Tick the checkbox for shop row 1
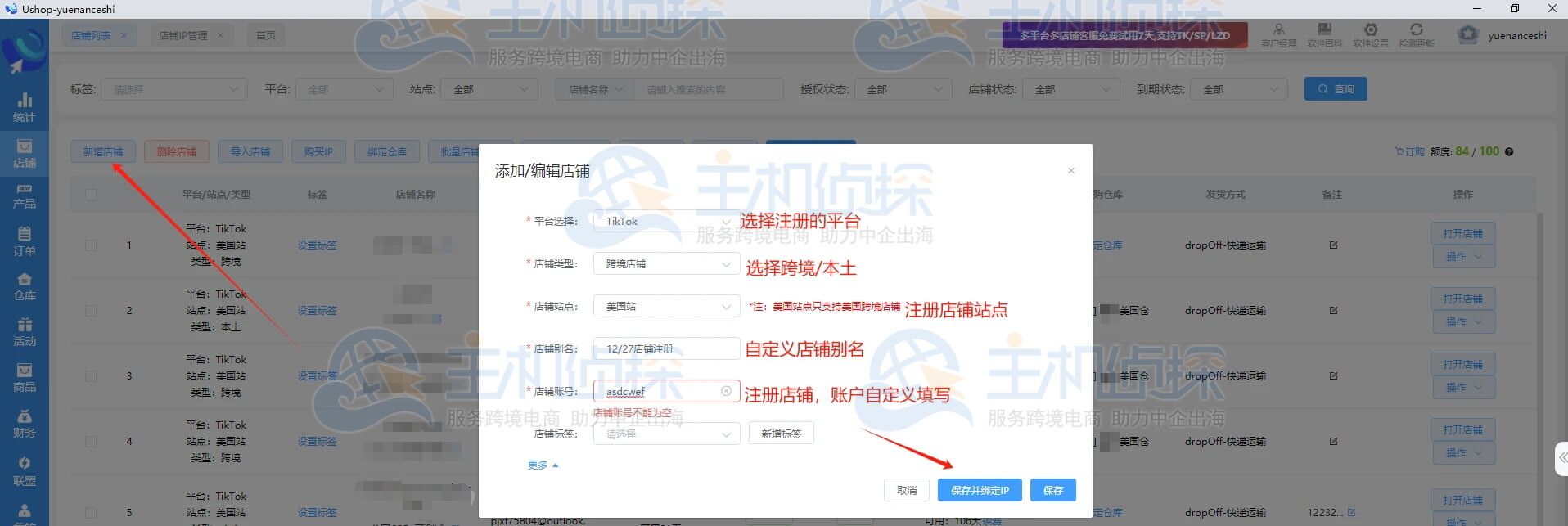 tap(91, 245)
